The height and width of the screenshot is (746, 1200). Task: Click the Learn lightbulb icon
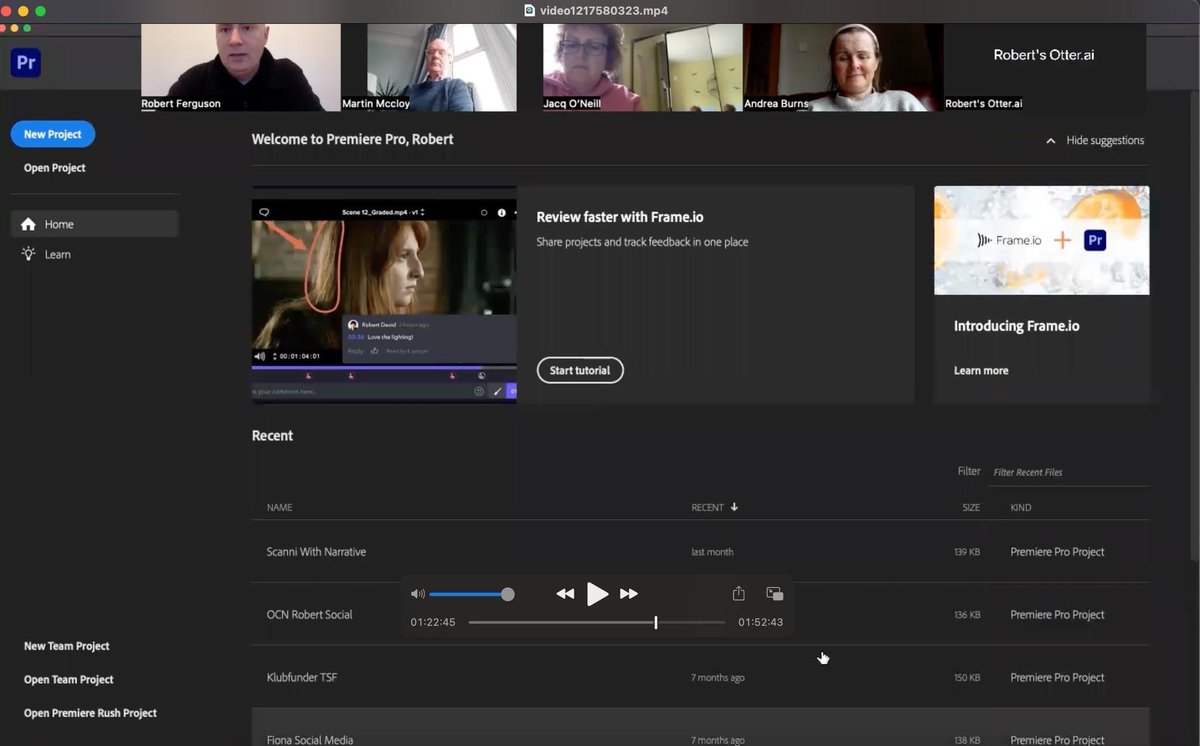coord(28,254)
